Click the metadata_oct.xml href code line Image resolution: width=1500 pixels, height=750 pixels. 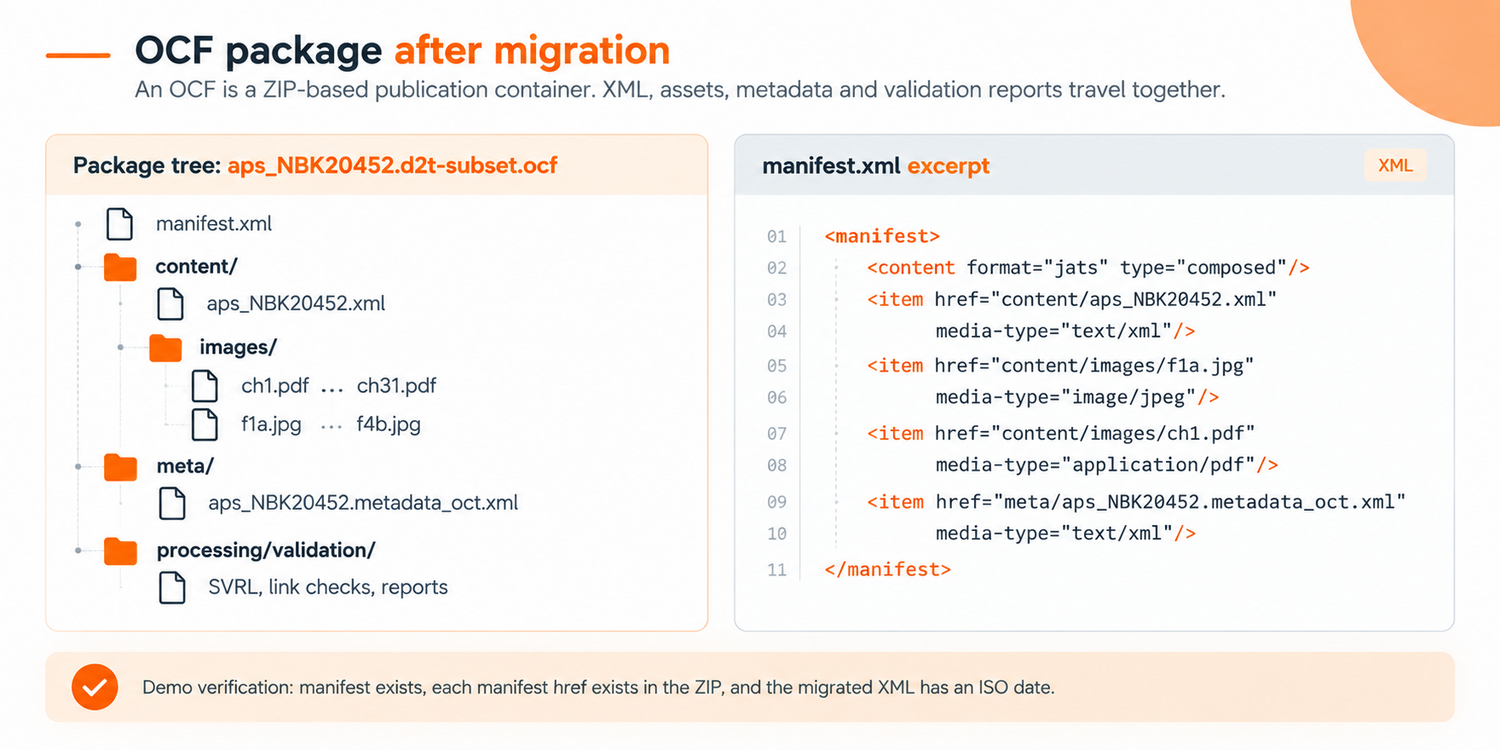1136,501
